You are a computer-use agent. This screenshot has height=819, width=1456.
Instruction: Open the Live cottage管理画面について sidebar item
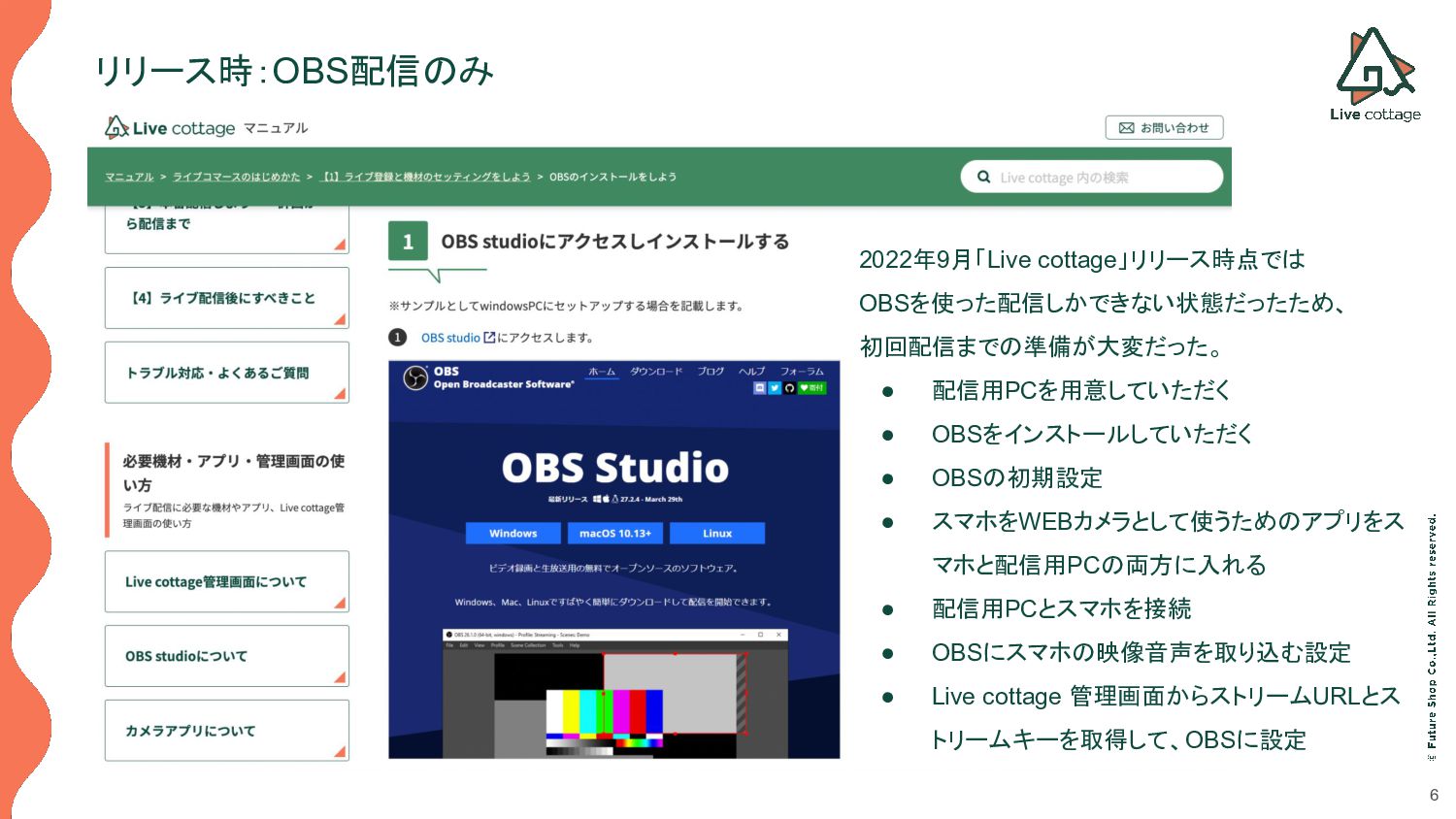pos(226,581)
